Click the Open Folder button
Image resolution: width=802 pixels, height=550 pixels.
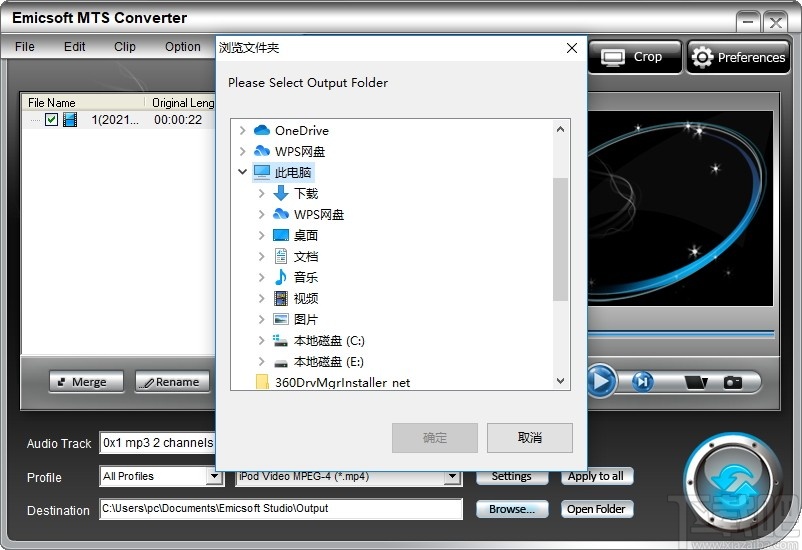[x=596, y=509]
